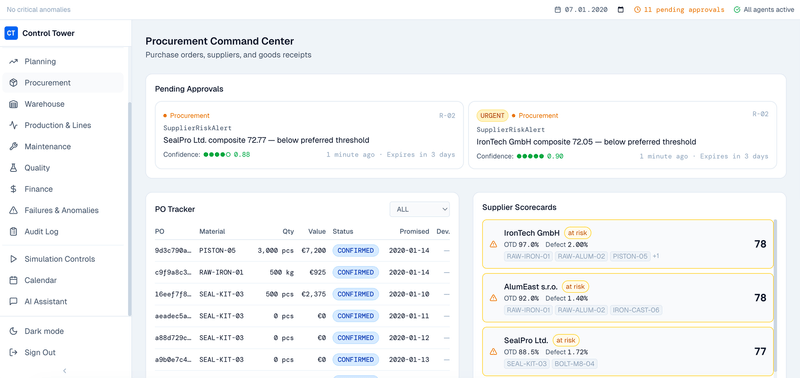Expand the +1 materials on IronTech GmbH card
800x378 pixels.
[656, 256]
